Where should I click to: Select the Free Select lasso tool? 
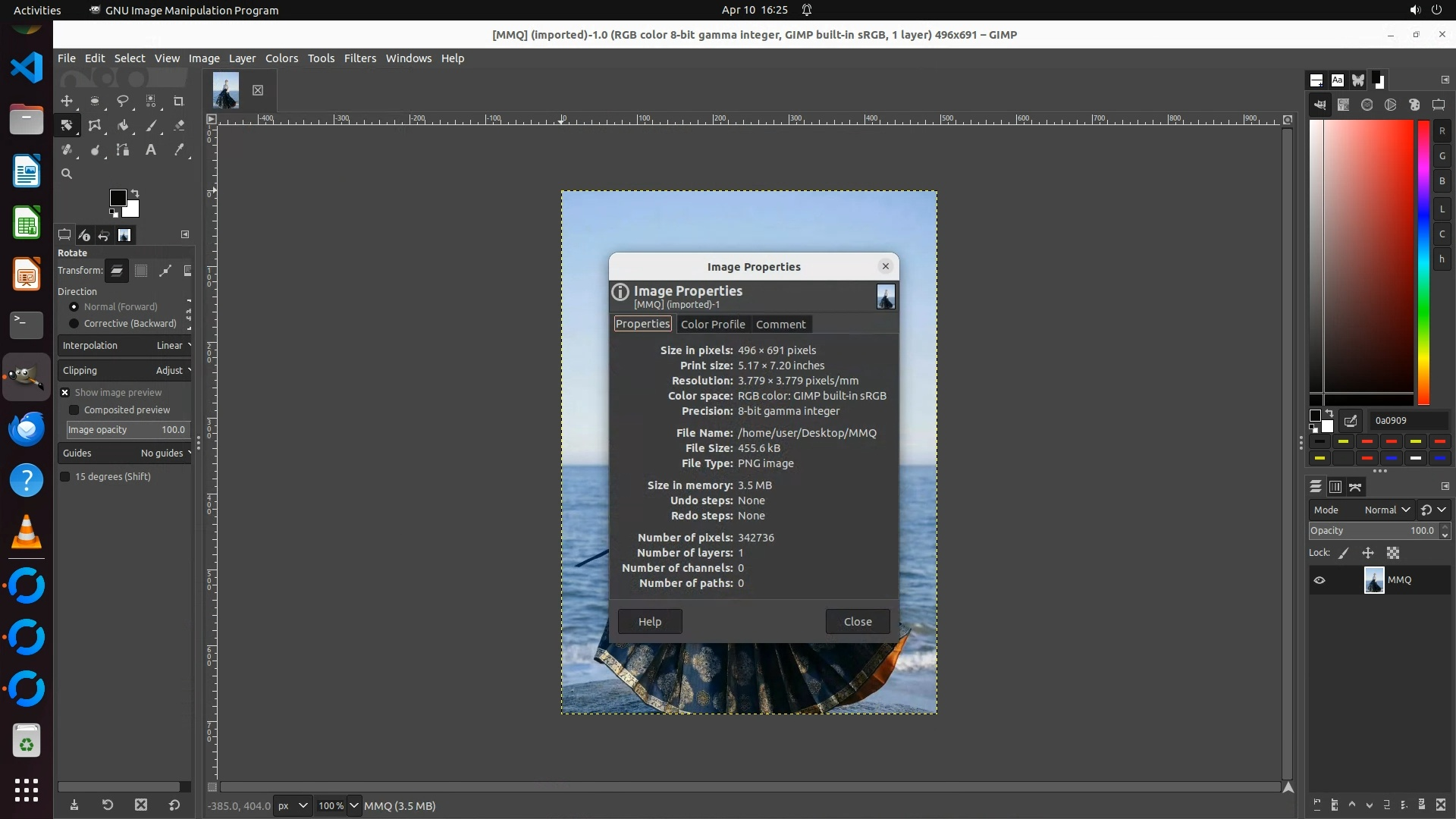coord(122,101)
